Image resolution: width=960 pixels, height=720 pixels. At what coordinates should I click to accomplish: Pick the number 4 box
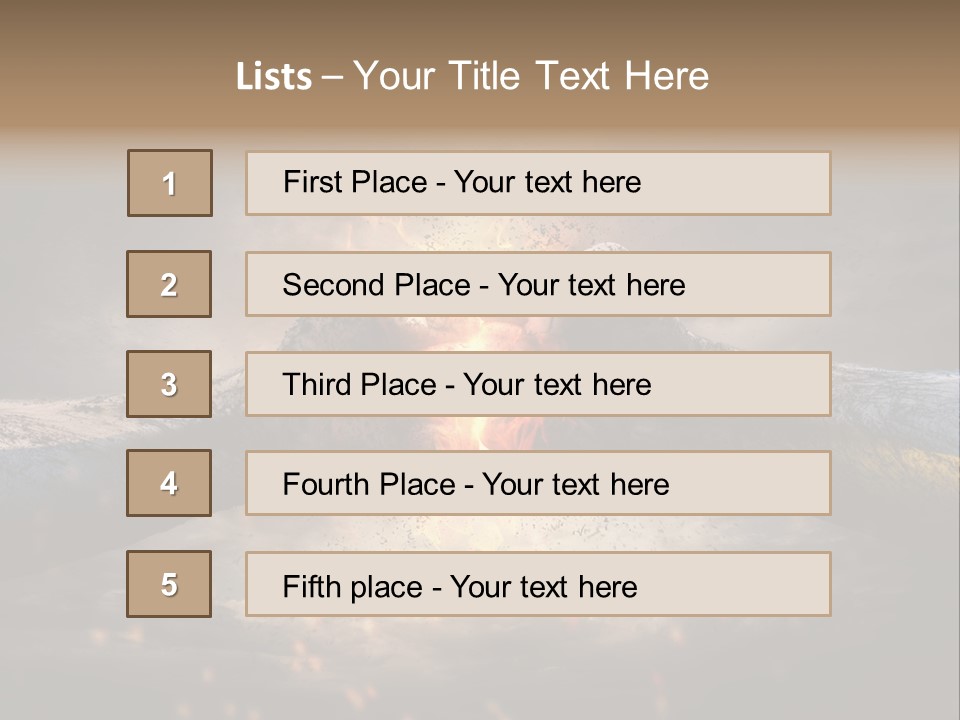pyautogui.click(x=169, y=483)
